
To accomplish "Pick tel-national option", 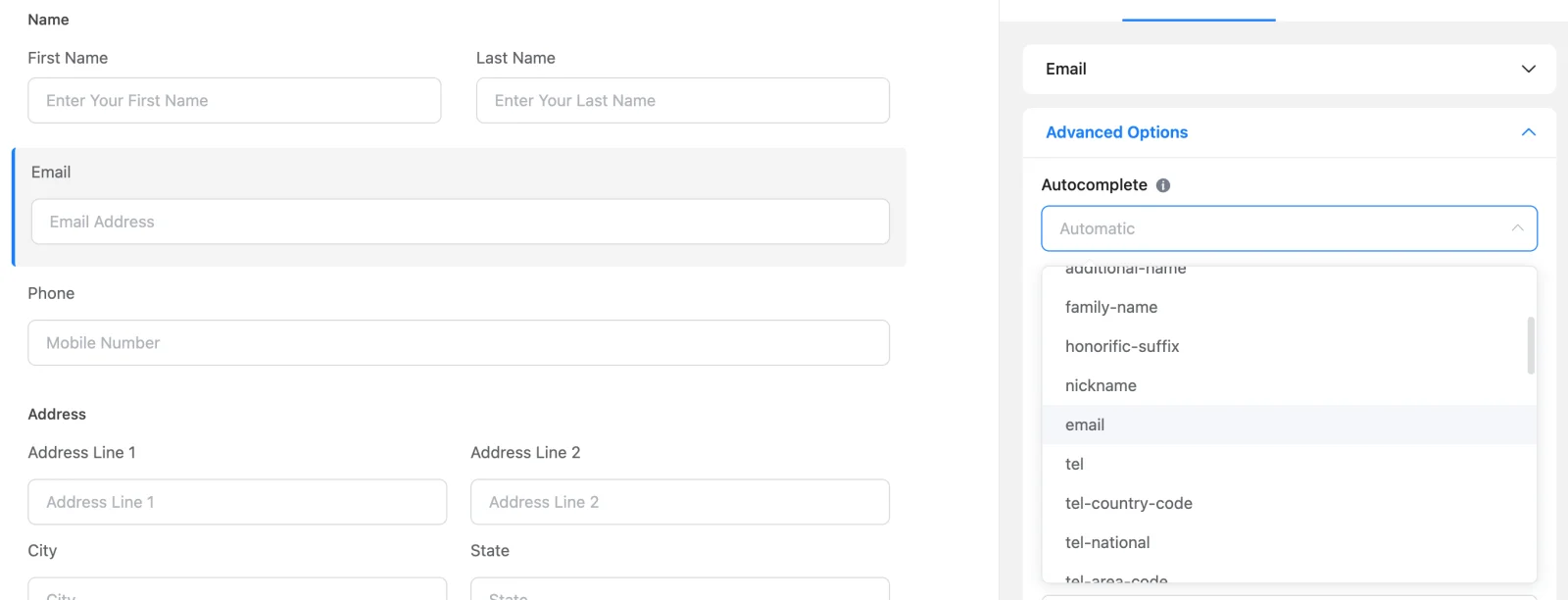I will [x=1289, y=542].
